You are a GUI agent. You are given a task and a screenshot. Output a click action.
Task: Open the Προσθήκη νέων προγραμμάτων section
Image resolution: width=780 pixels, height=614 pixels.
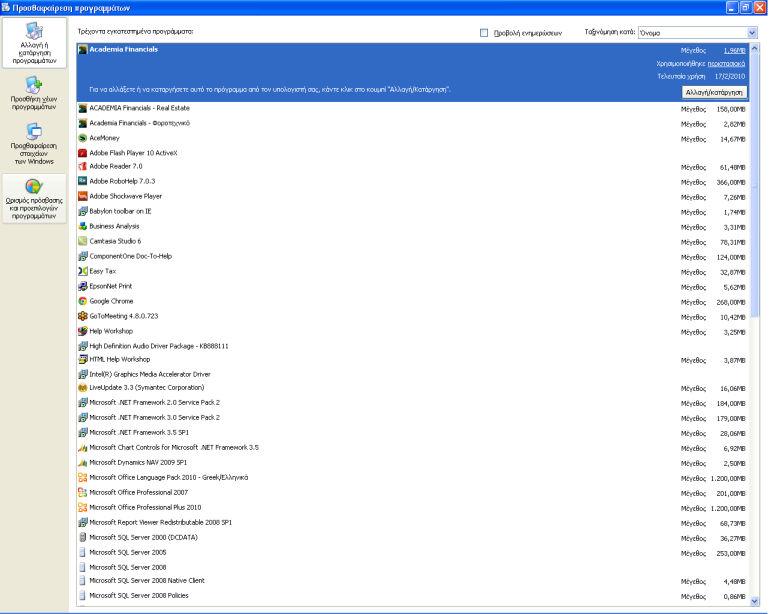(34, 93)
